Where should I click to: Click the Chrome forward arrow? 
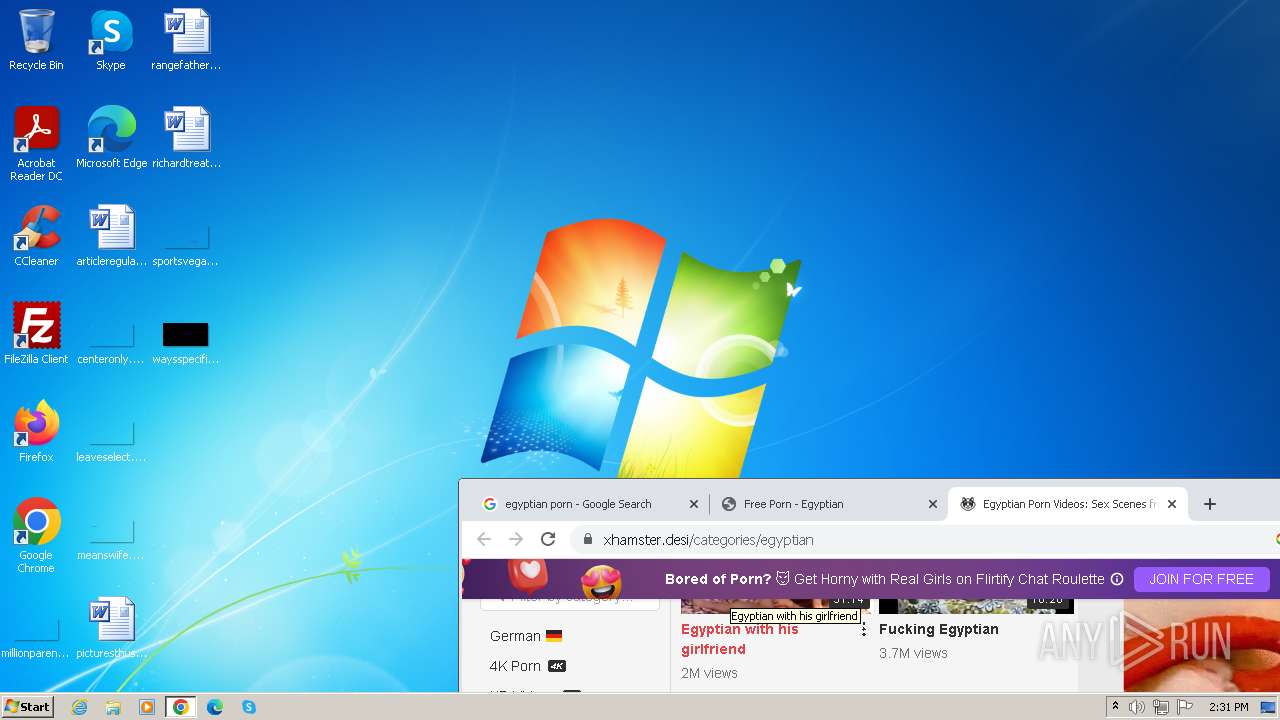click(516, 539)
